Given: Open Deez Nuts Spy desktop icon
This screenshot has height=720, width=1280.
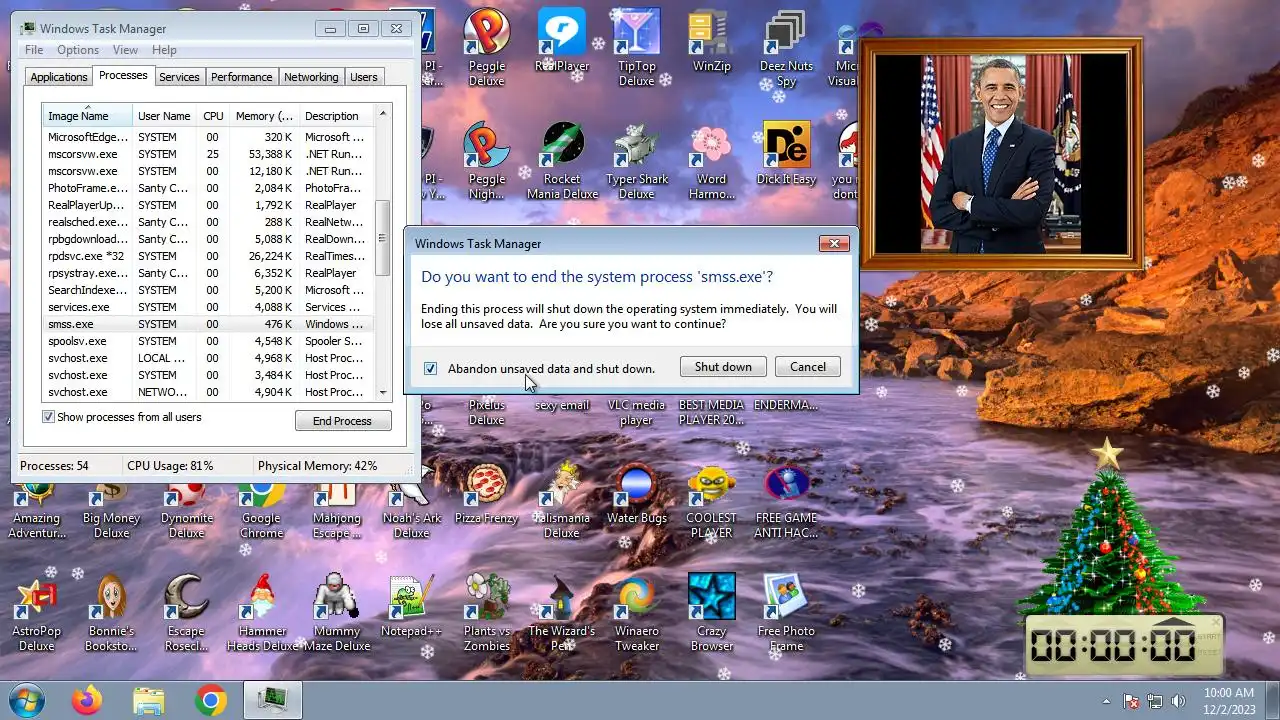Looking at the screenshot, I should coord(786,47).
